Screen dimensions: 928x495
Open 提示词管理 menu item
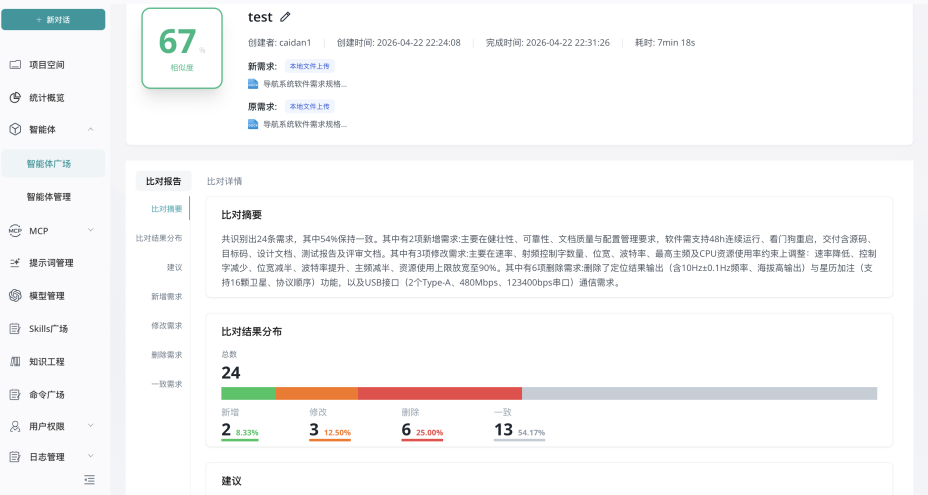[53, 263]
